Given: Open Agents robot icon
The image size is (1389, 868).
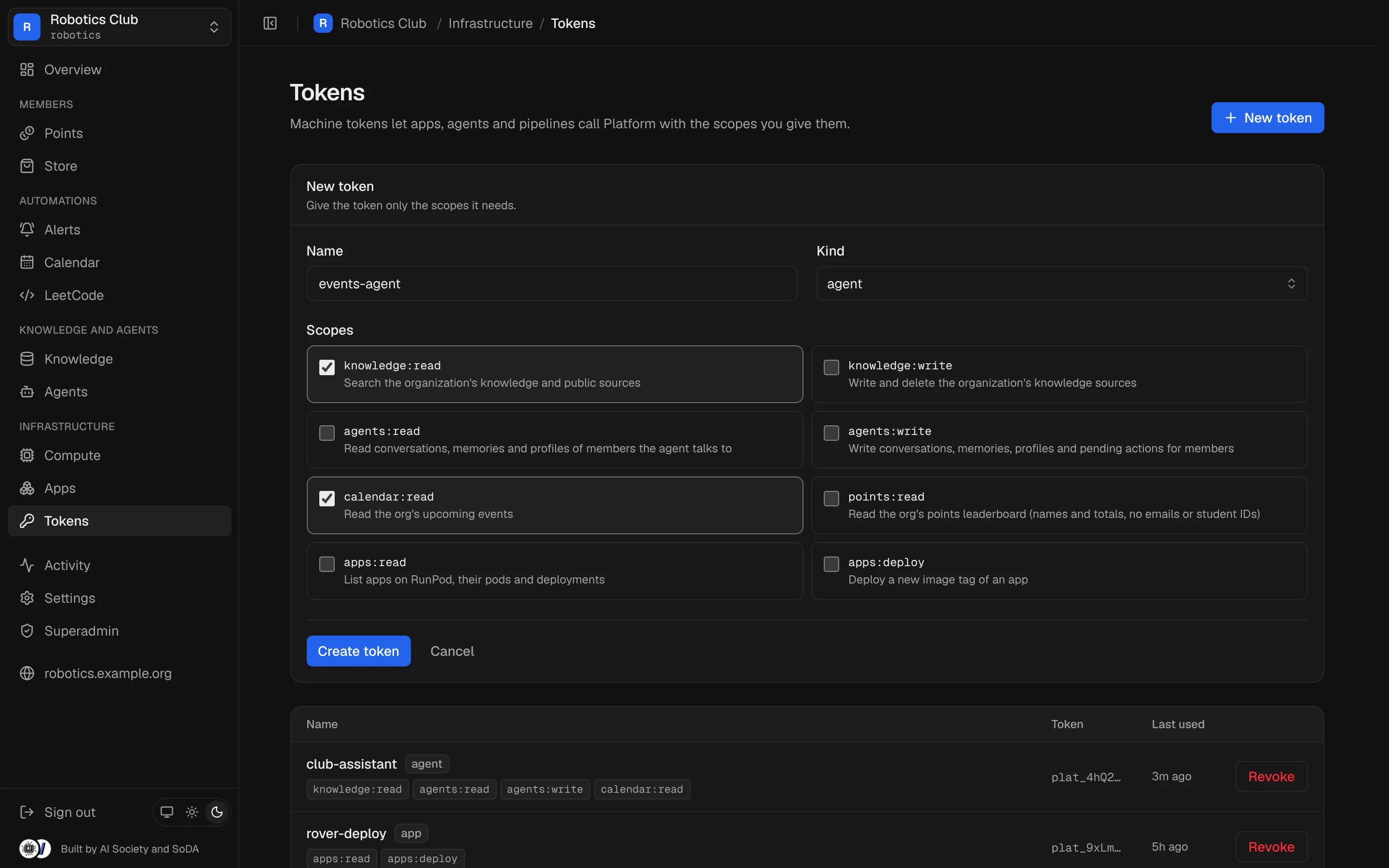Looking at the screenshot, I should [27, 392].
